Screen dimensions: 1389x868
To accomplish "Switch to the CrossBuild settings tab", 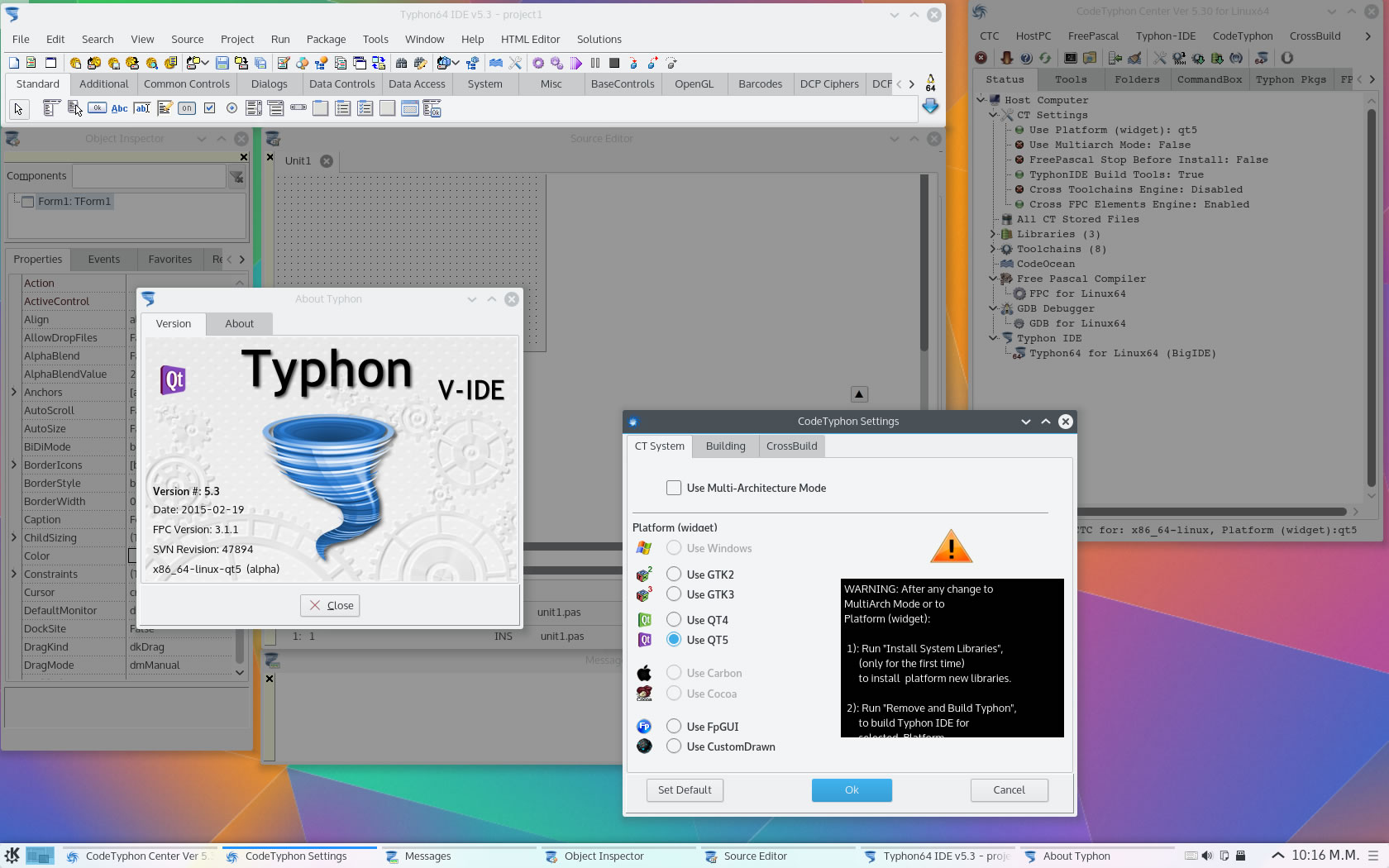I will click(x=791, y=446).
